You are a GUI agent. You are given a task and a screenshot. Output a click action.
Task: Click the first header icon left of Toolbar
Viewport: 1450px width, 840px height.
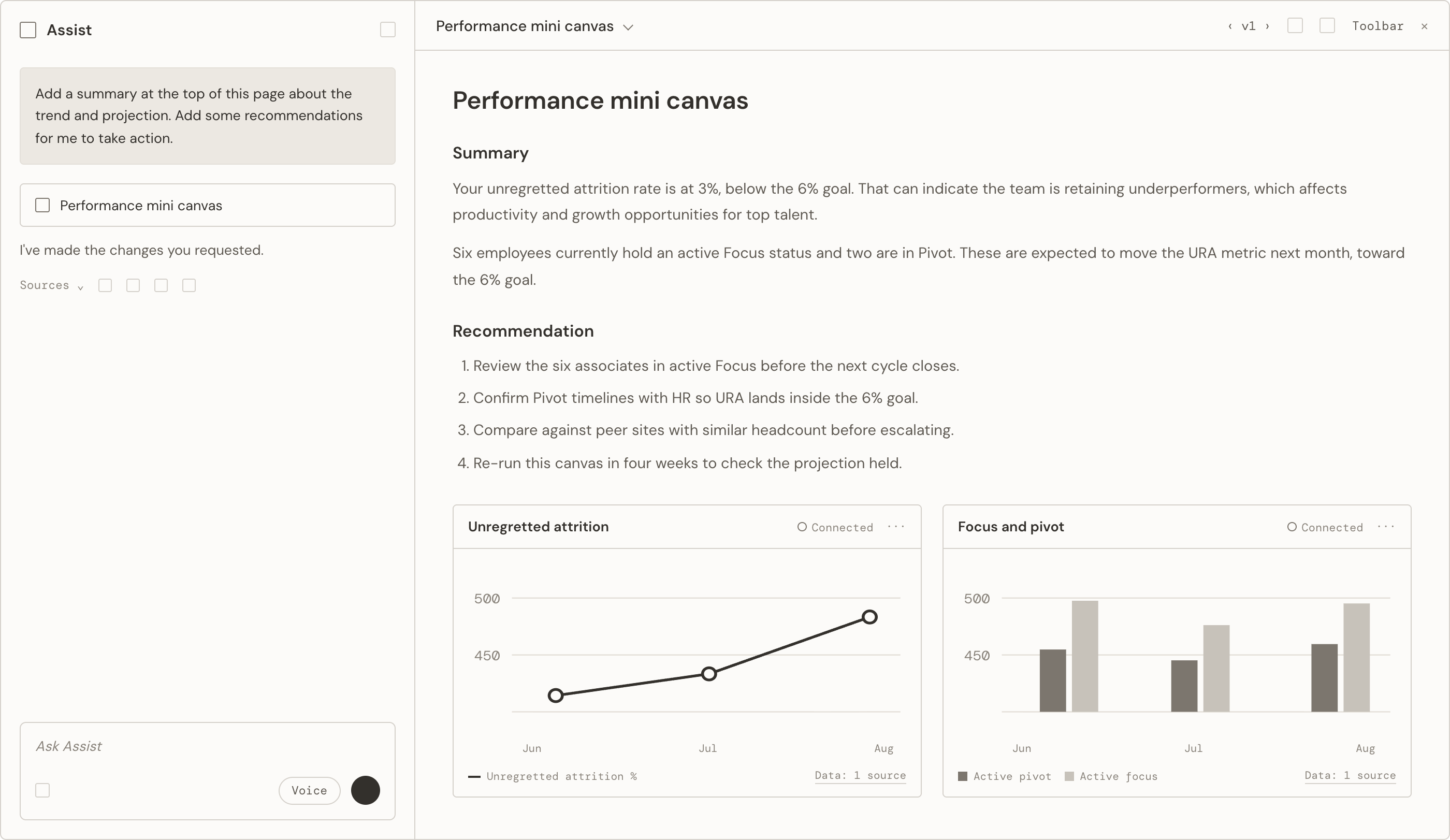tap(1295, 25)
